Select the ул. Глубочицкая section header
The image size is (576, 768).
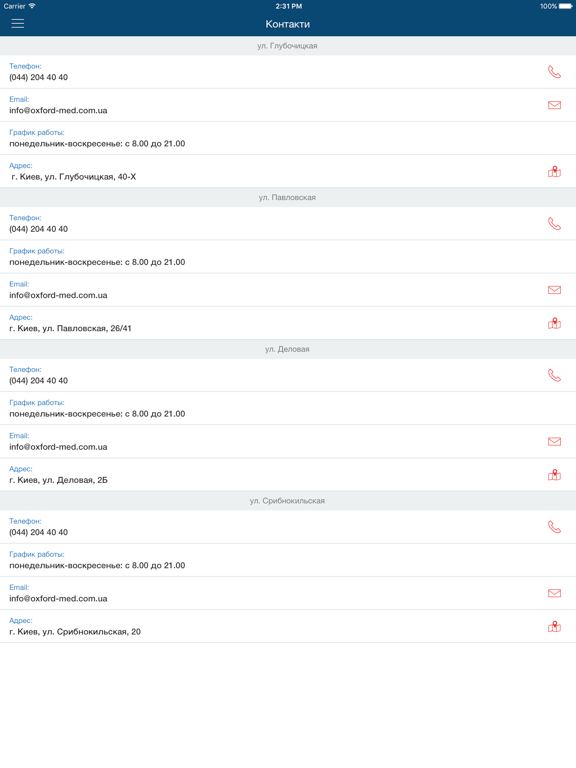coord(288,46)
